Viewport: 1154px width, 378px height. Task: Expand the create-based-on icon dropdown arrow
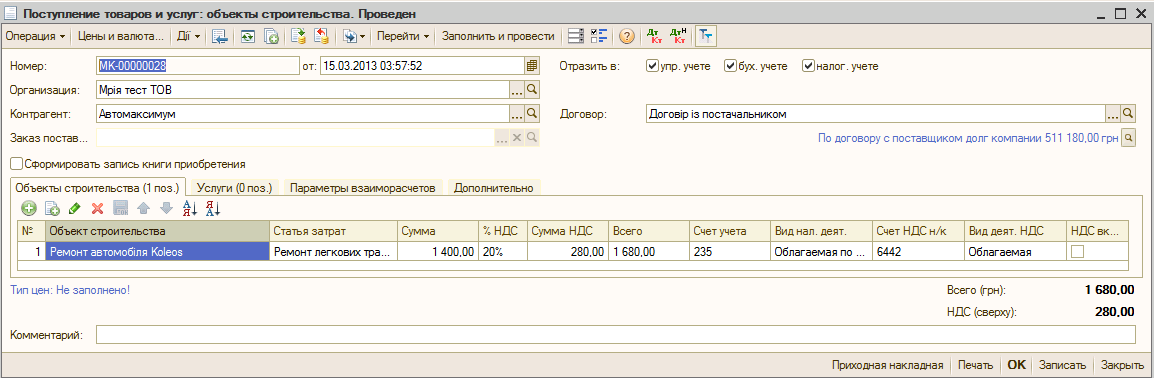362,35
